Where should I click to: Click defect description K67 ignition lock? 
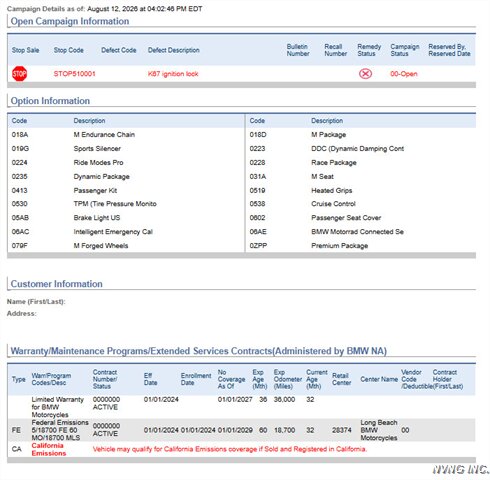(173, 74)
